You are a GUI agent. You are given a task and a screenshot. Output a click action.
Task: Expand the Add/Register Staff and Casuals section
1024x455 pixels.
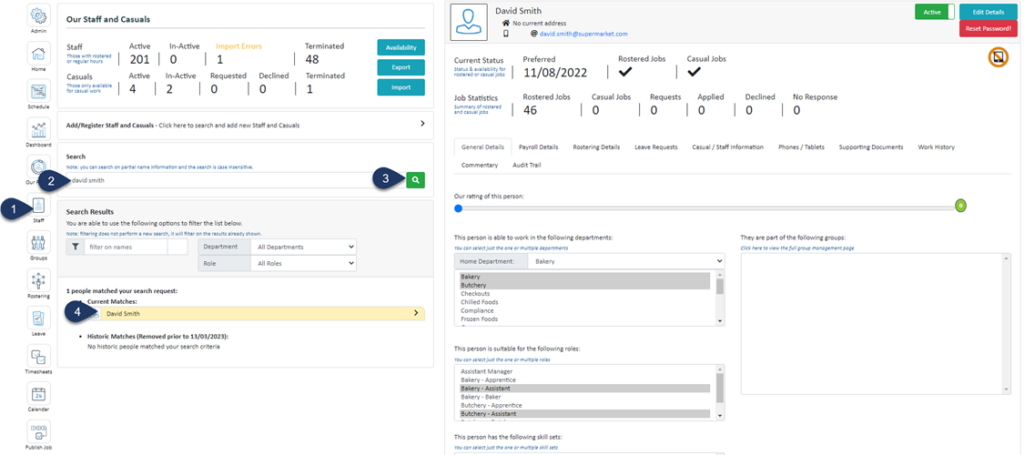(x=245, y=124)
